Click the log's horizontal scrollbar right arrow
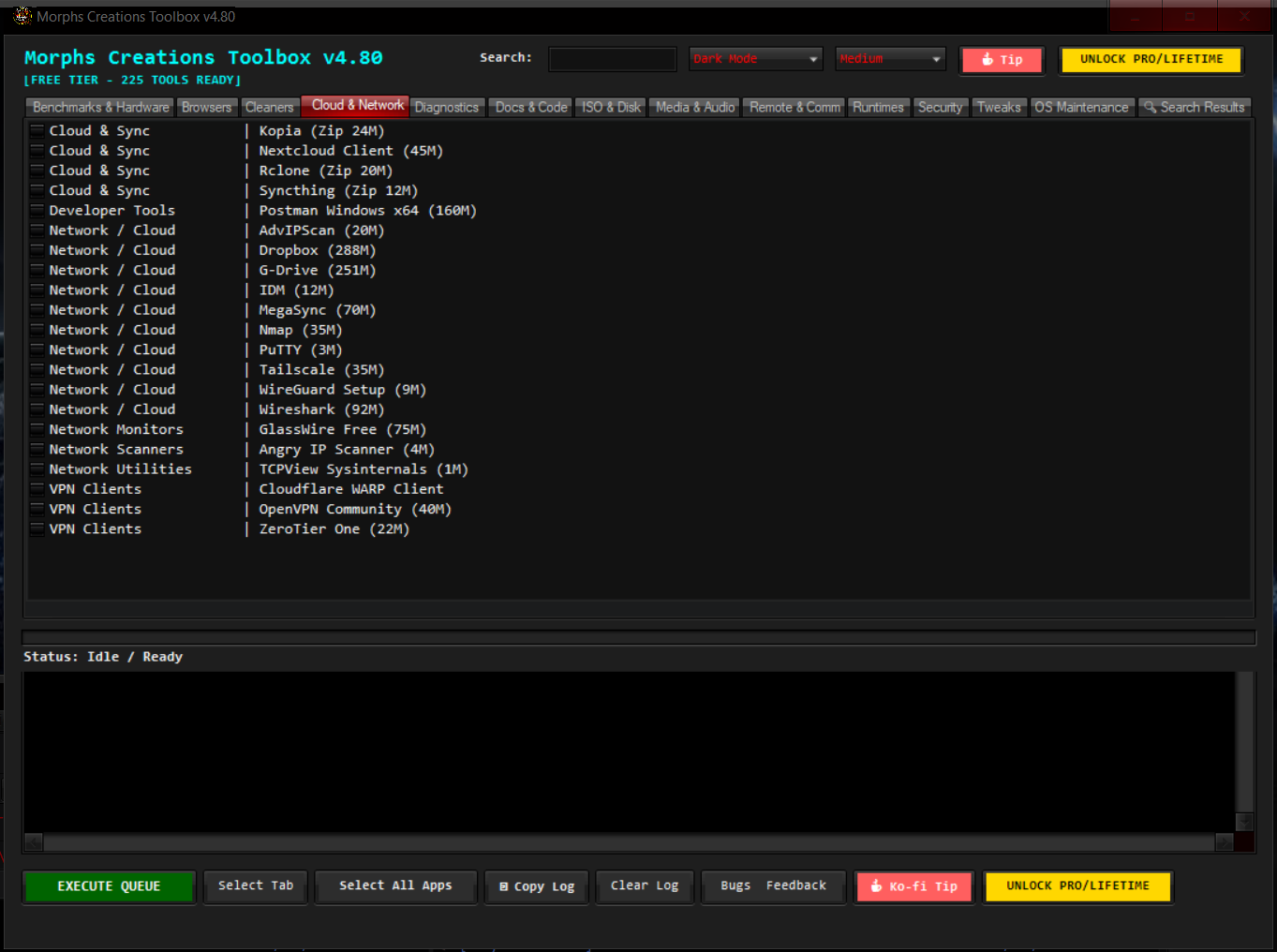The width and height of the screenshot is (1277, 952). click(x=1225, y=842)
